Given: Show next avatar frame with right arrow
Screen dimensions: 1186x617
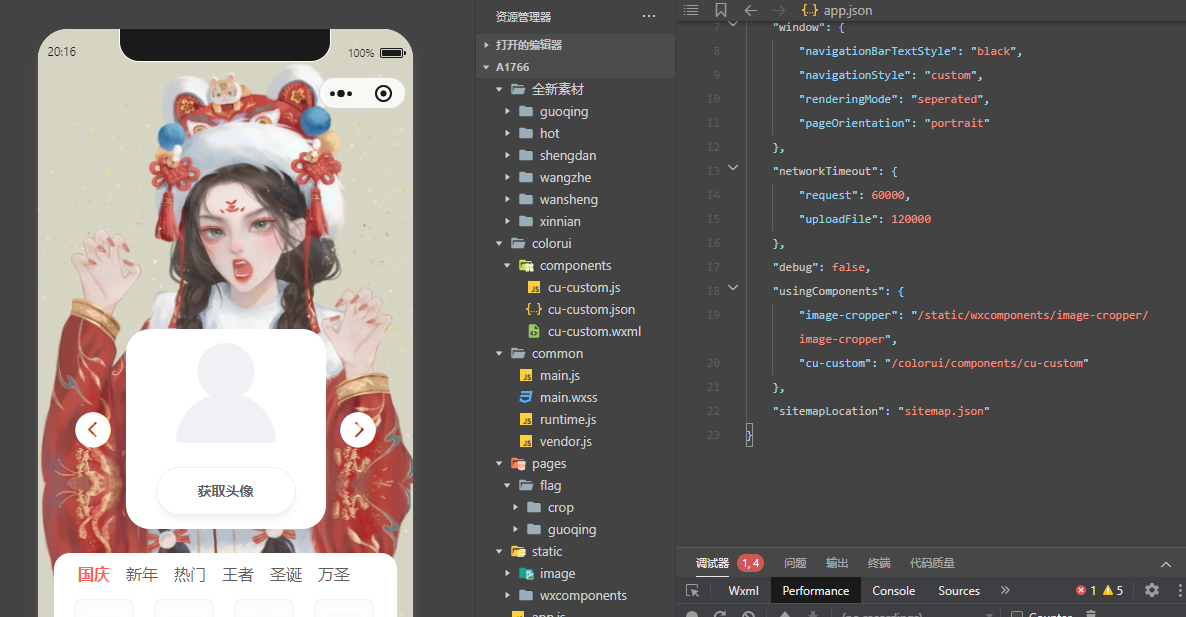Looking at the screenshot, I should [x=357, y=430].
